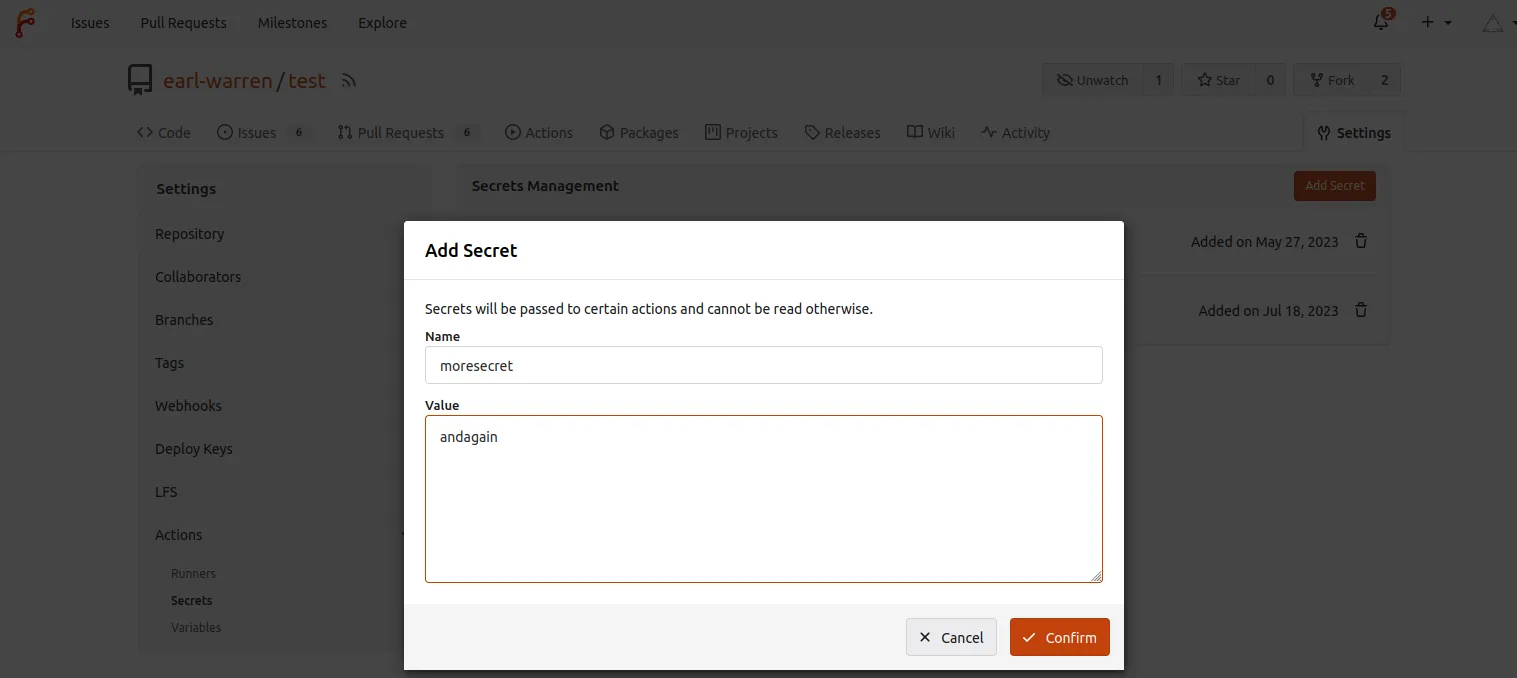This screenshot has width=1517, height=678.
Task: Delete the Jul 18 secret using its trash icon
Action: (x=1361, y=310)
